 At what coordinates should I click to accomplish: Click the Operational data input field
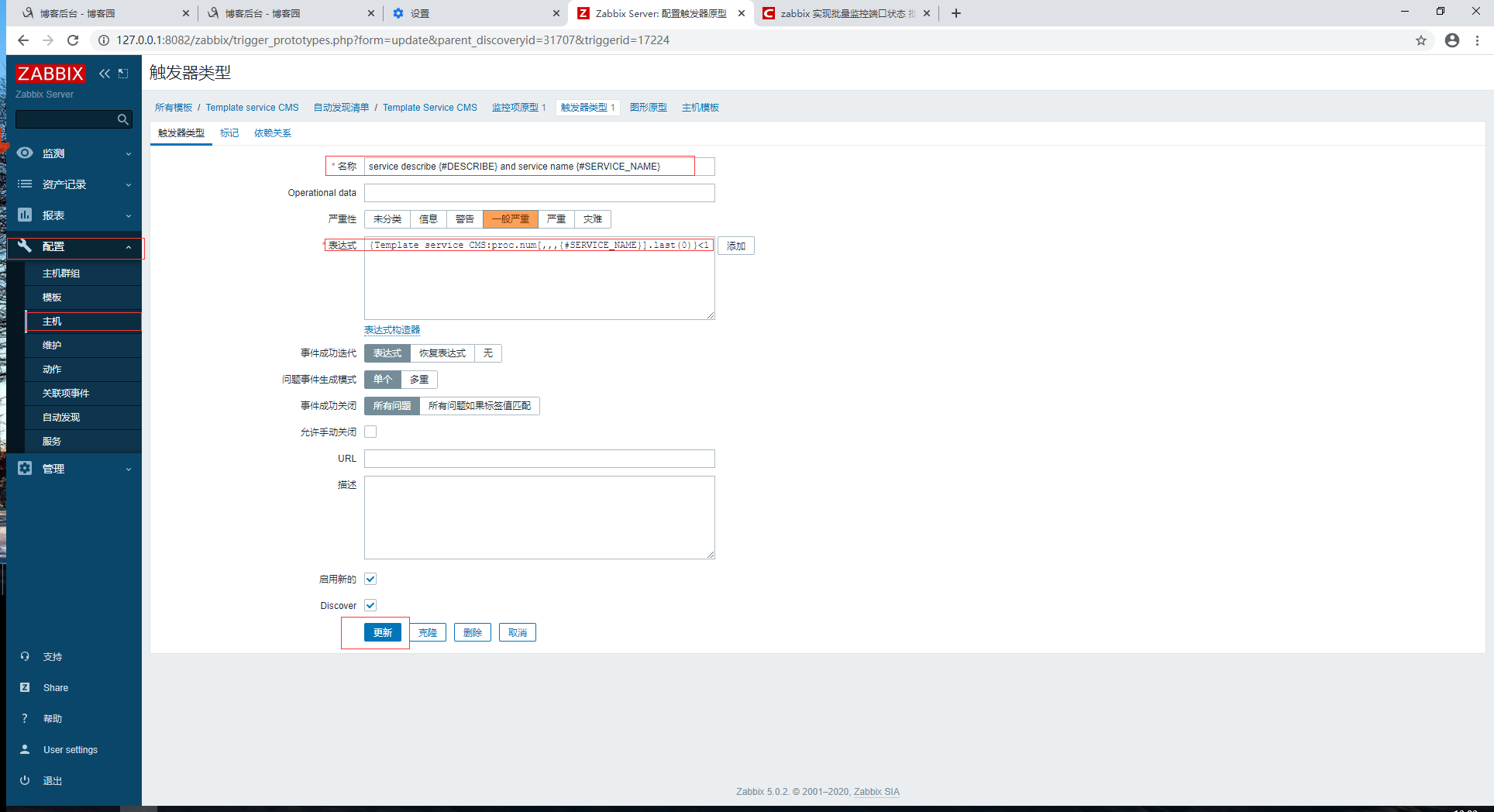539,193
